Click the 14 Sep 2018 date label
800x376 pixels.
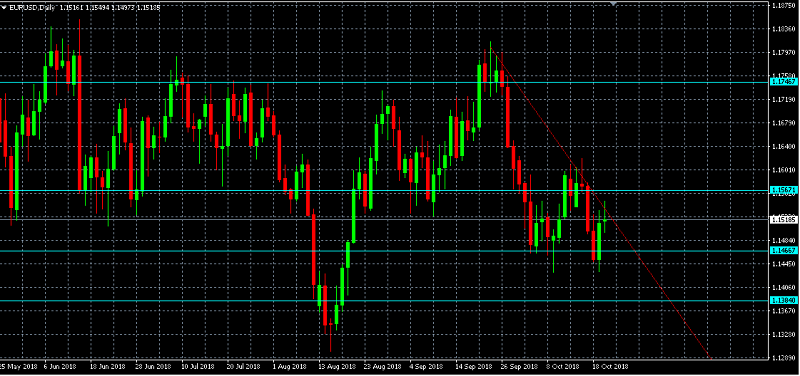[x=474, y=366]
